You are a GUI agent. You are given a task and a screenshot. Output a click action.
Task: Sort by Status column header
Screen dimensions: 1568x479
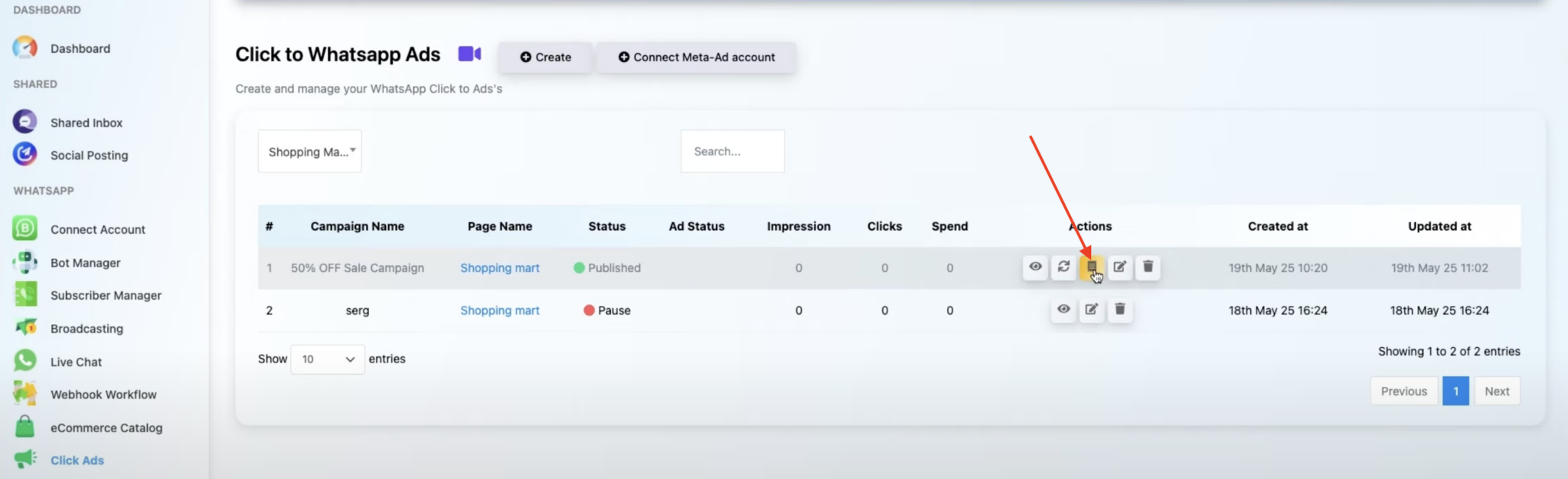coord(607,226)
